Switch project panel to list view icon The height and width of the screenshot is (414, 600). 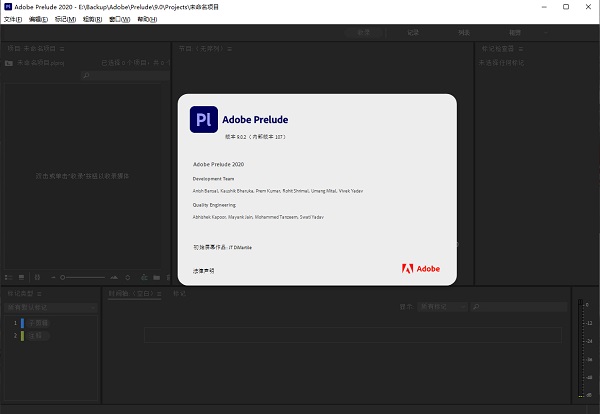pos(8,276)
